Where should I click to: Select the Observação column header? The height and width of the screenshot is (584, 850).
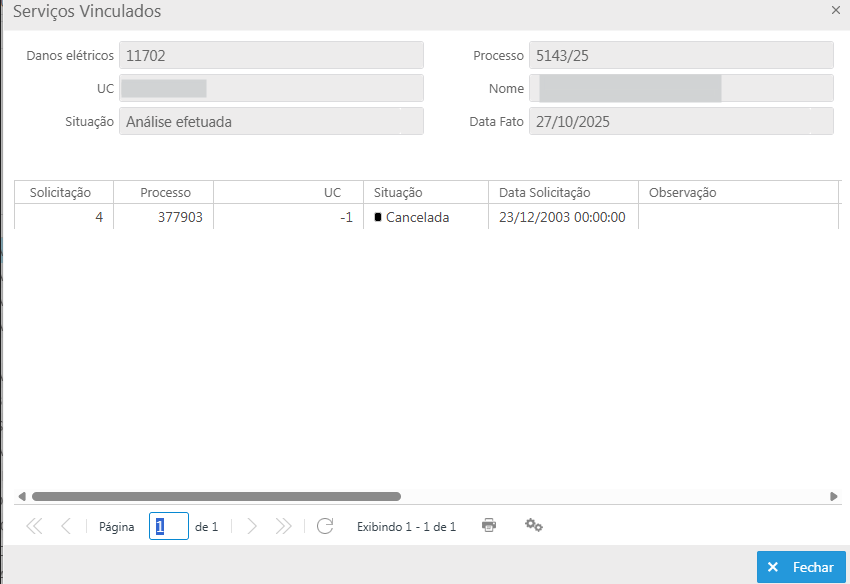click(x=737, y=192)
